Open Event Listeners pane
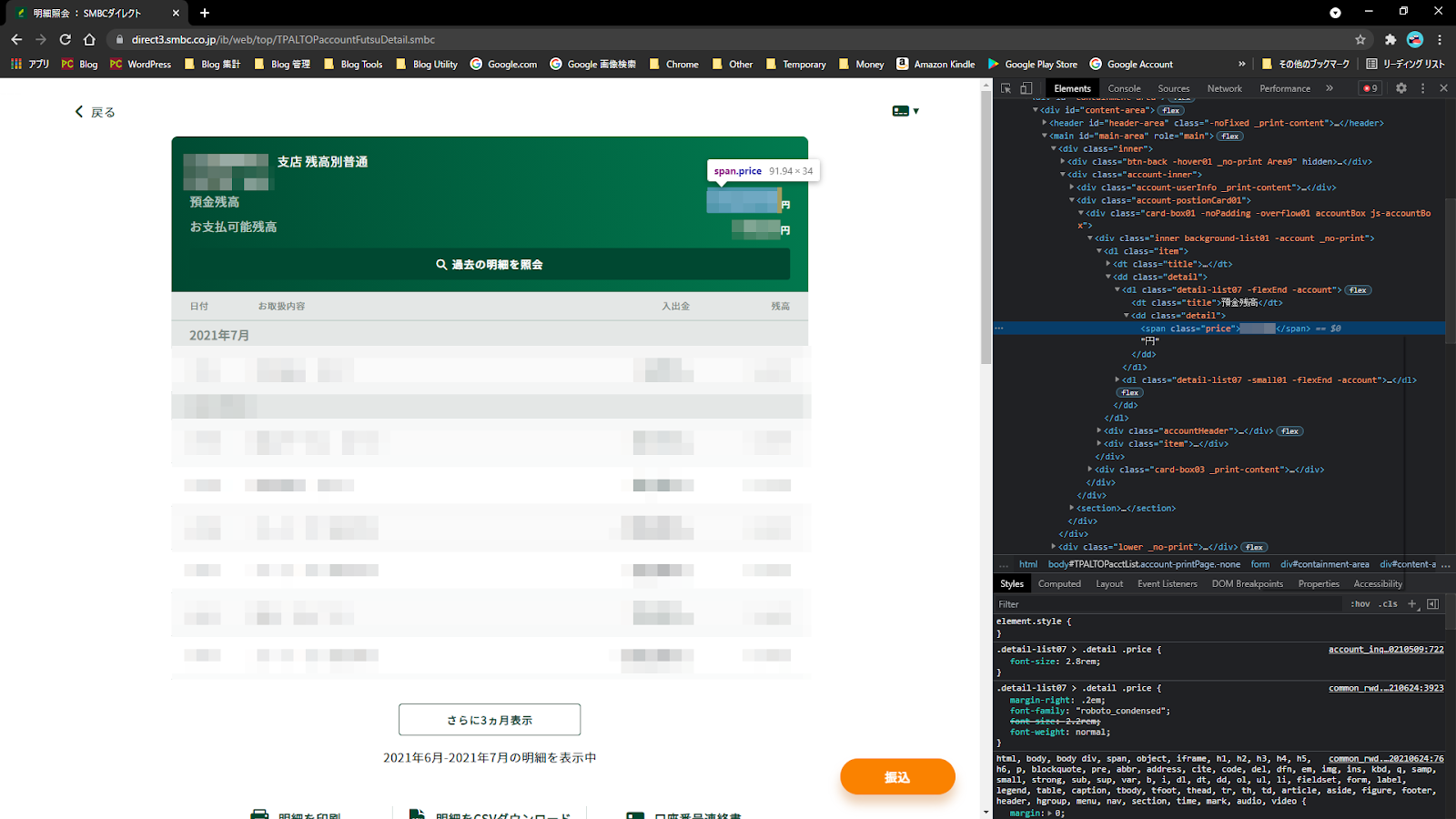The image size is (1456, 819). pyautogui.click(x=1168, y=583)
